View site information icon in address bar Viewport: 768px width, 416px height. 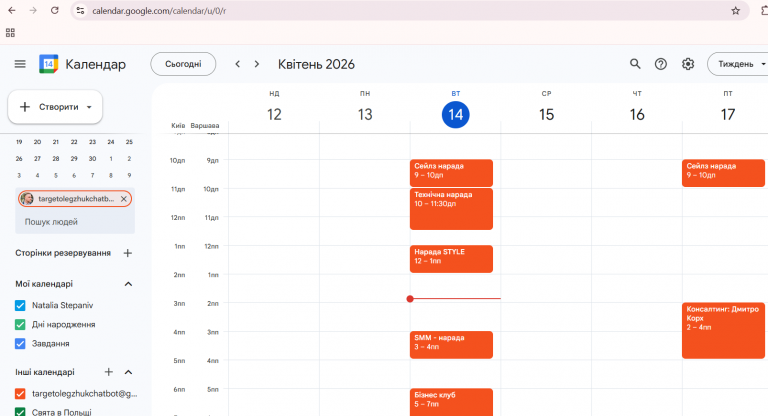coord(80,10)
